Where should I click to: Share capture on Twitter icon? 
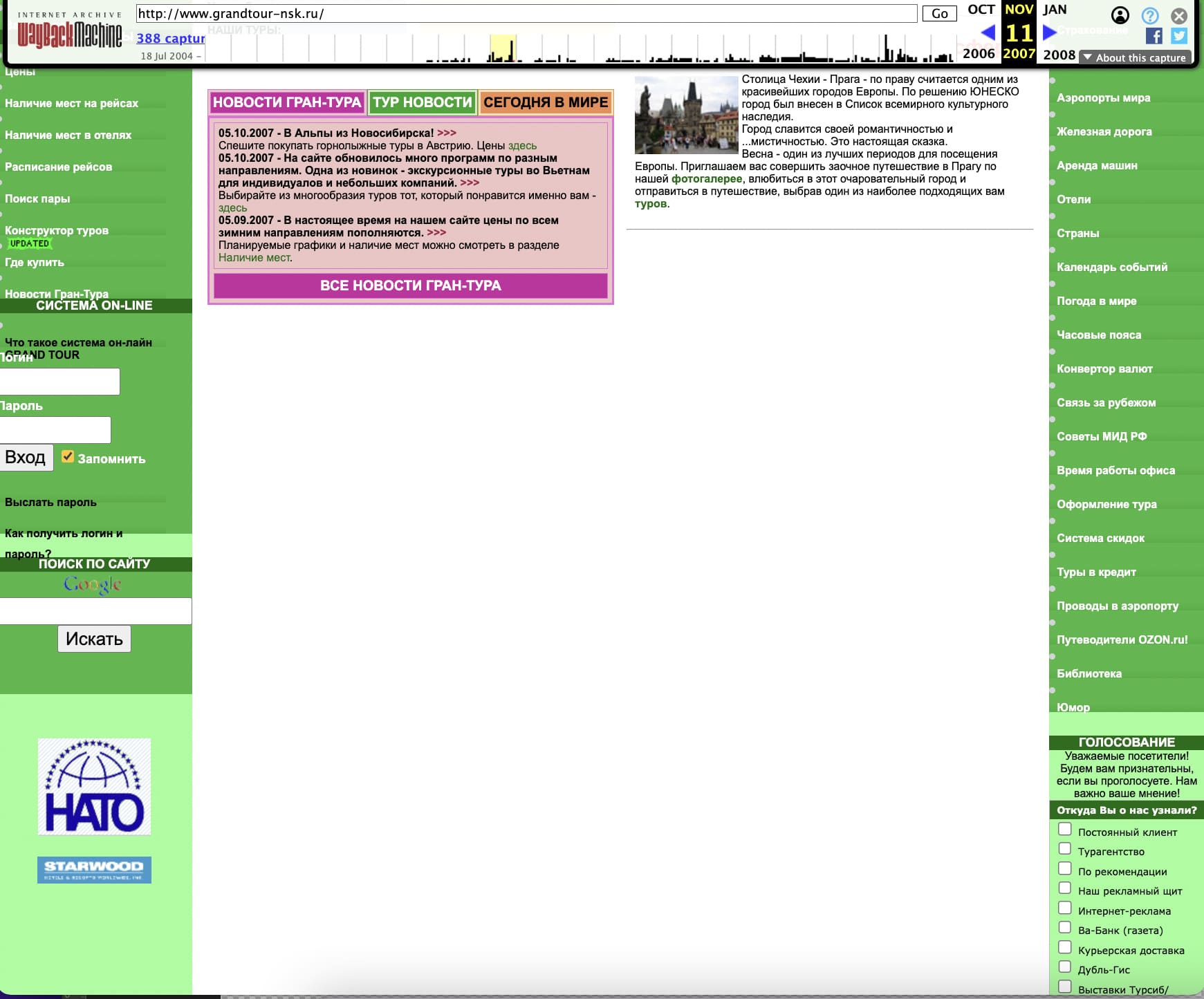click(x=1179, y=36)
